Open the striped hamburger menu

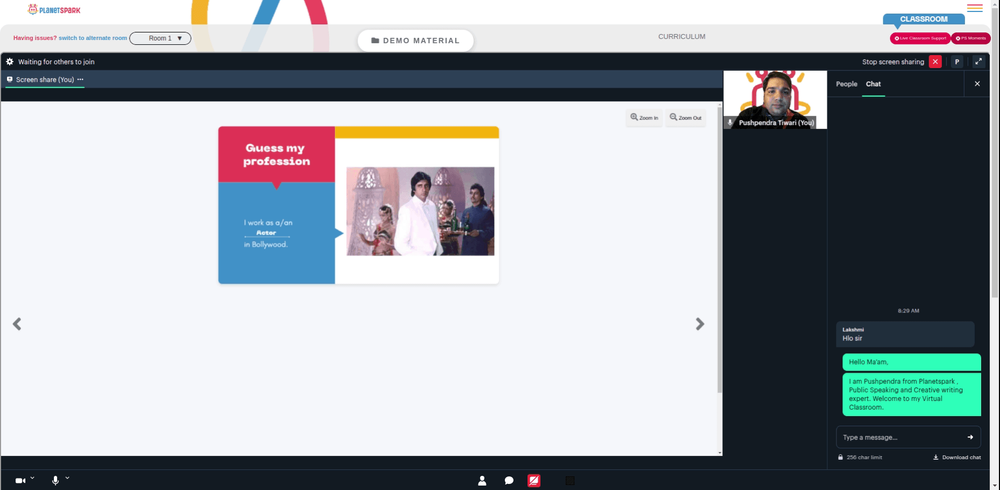(x=974, y=8)
